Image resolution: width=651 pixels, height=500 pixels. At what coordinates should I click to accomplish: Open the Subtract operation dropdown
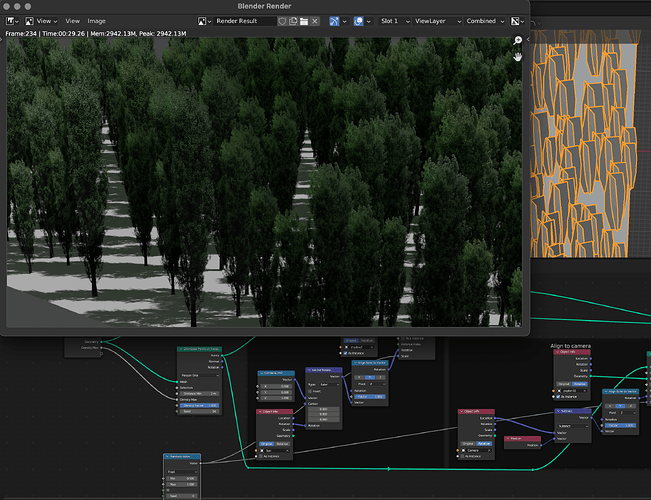tap(573, 426)
